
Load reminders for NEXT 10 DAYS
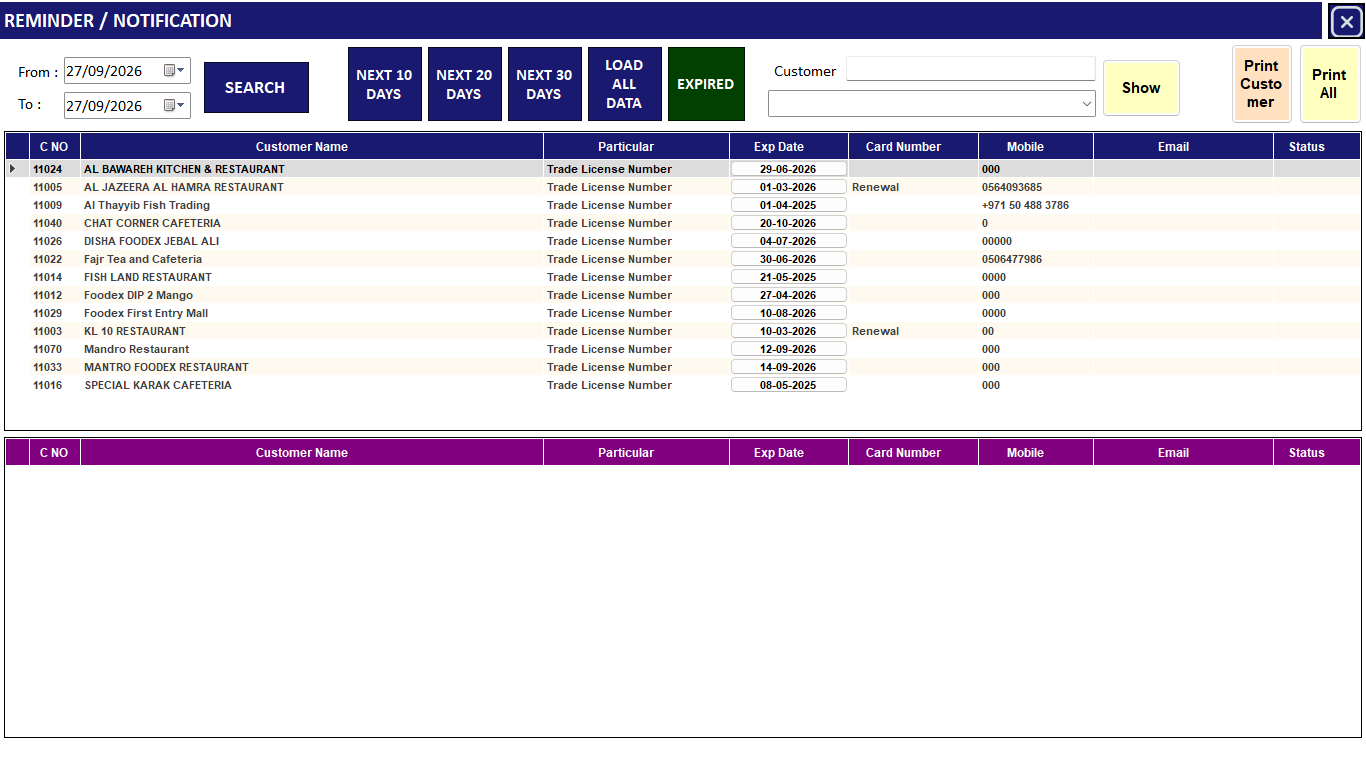[384, 84]
